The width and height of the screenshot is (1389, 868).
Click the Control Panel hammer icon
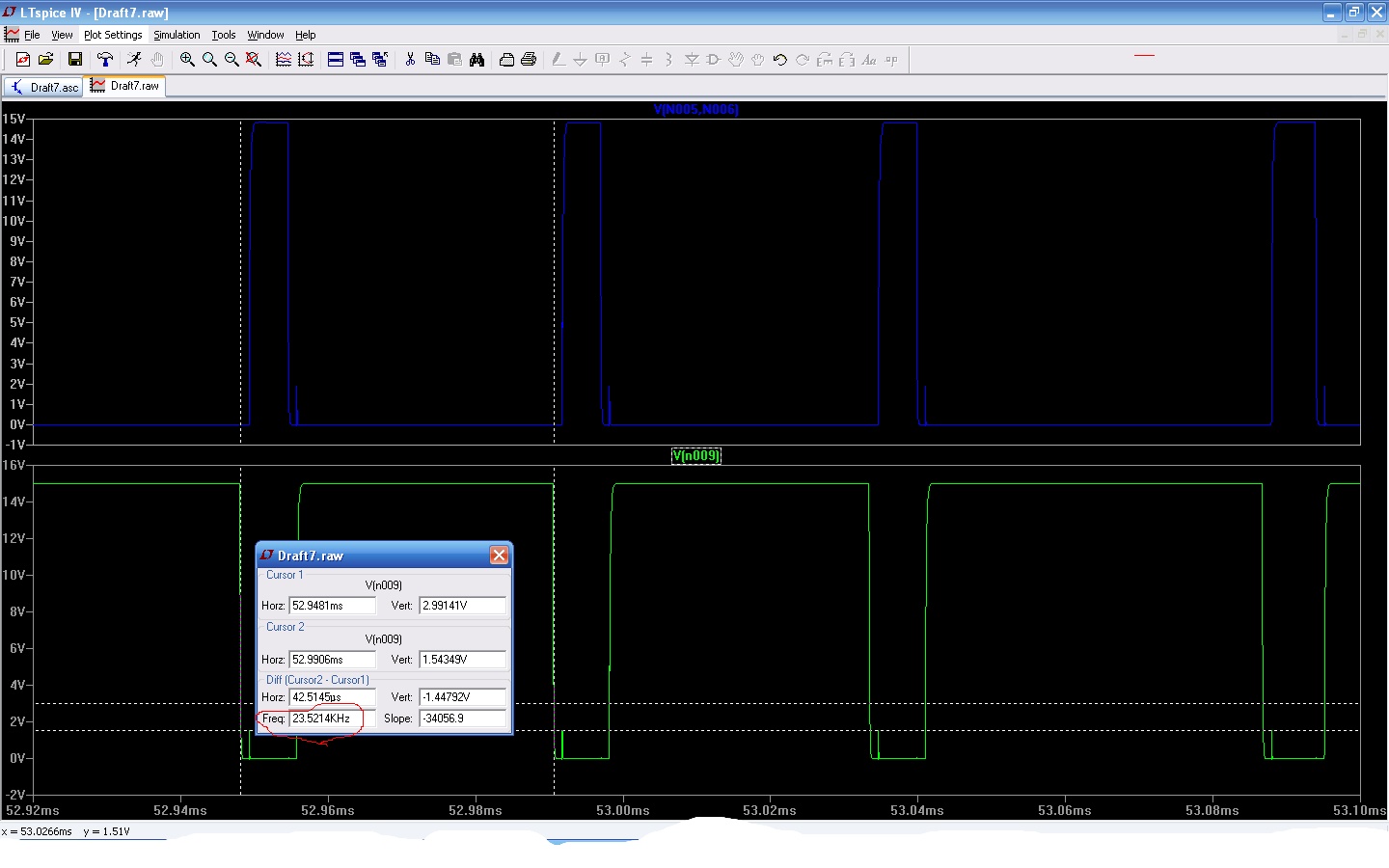click(105, 60)
